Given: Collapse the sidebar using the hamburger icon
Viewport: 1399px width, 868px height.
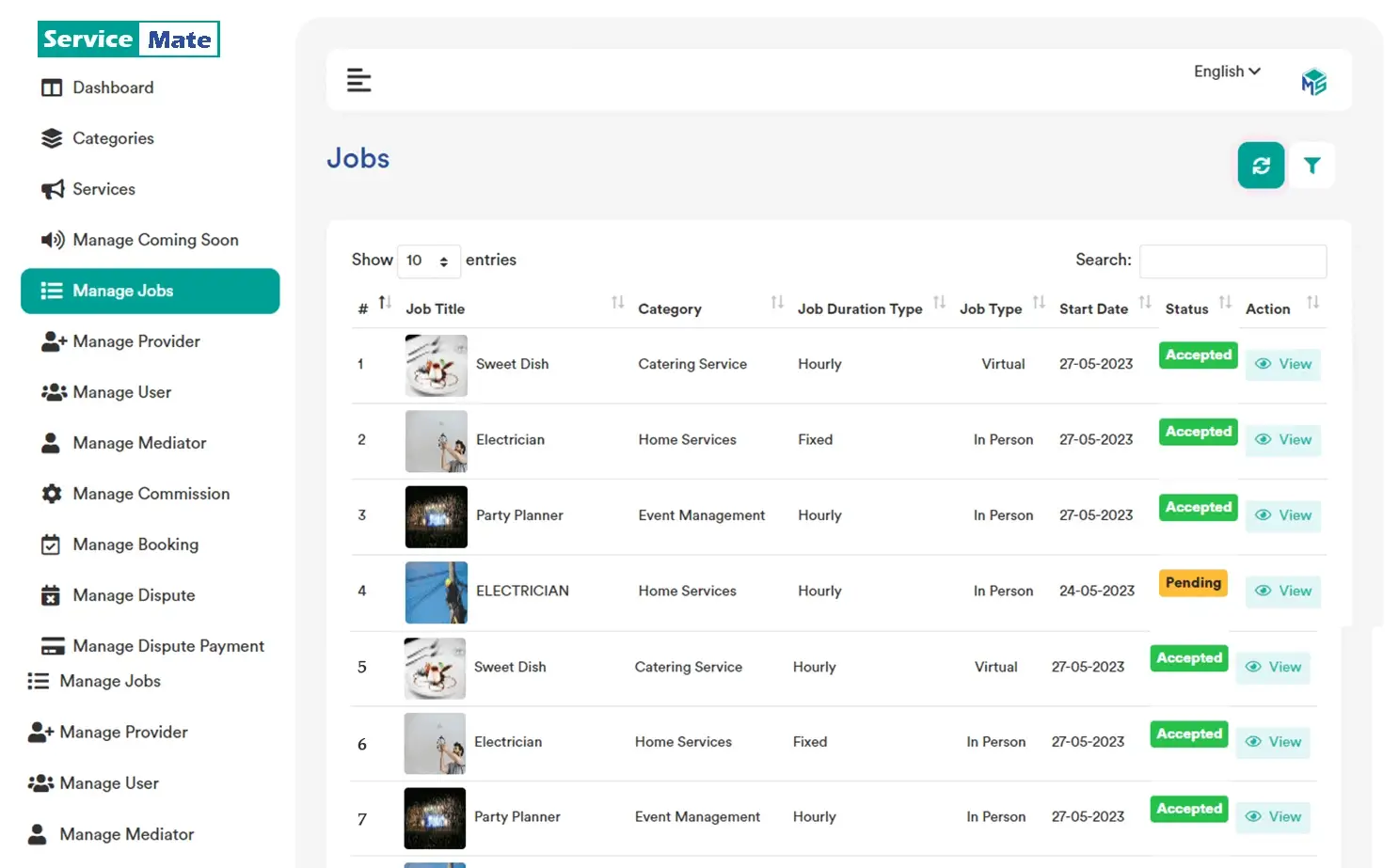Looking at the screenshot, I should [x=358, y=80].
